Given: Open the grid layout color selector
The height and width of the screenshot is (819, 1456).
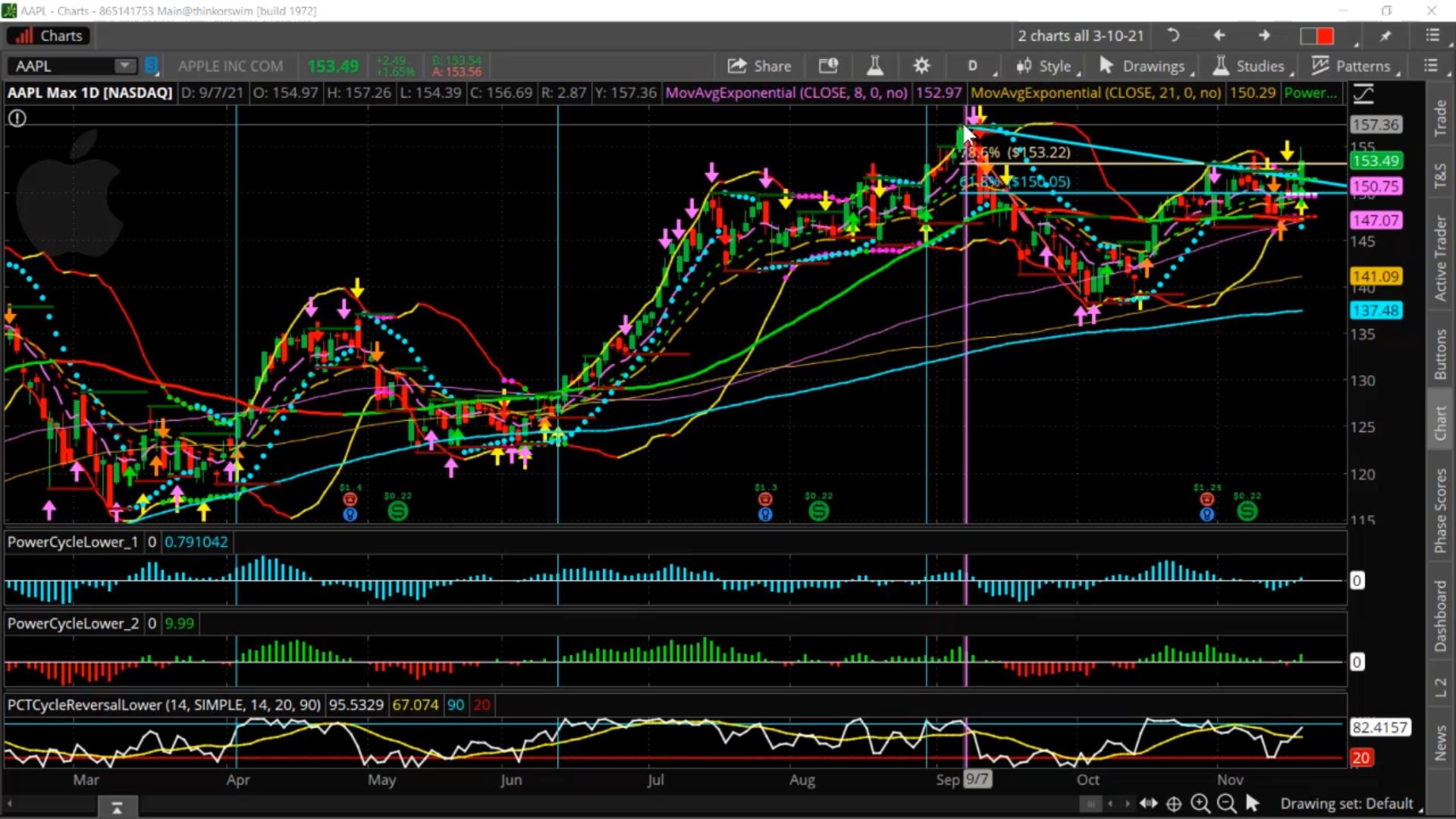Looking at the screenshot, I should click(1317, 36).
